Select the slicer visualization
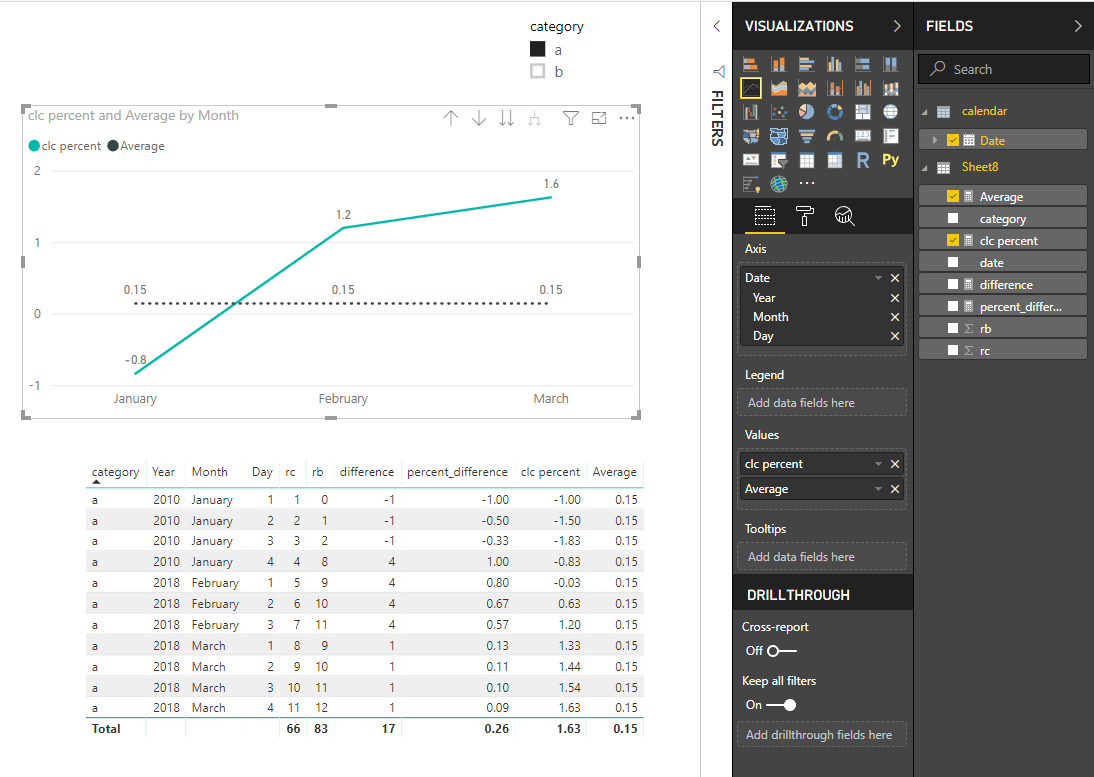Image resolution: width=1094 pixels, height=777 pixels. (779, 160)
